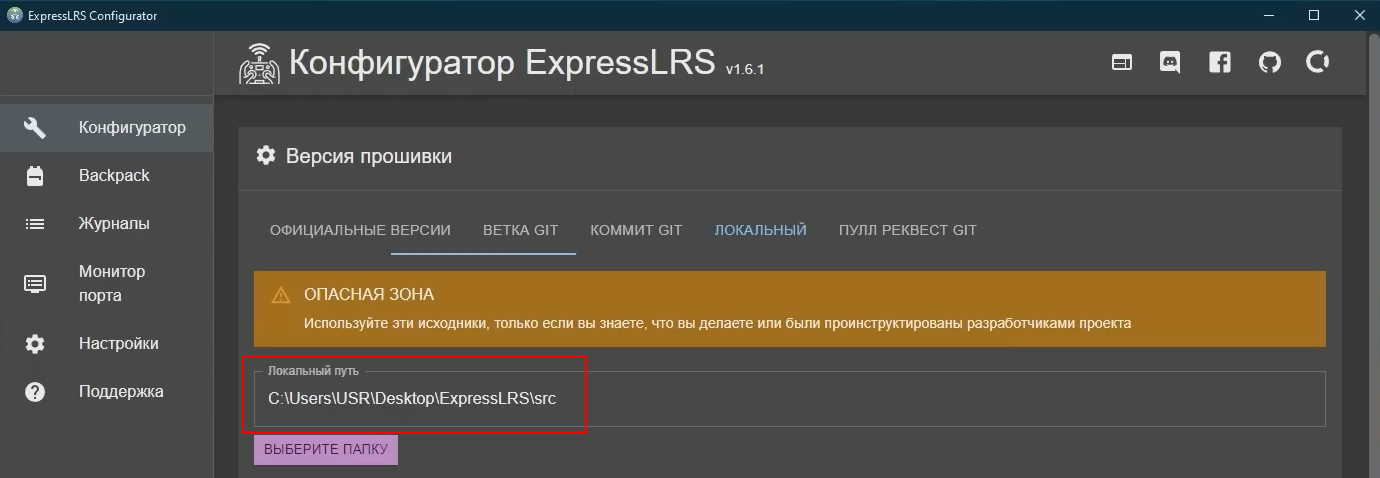Click the gear icon beside Настройки
Viewport: 1380px width, 478px height.
pyautogui.click(x=35, y=344)
